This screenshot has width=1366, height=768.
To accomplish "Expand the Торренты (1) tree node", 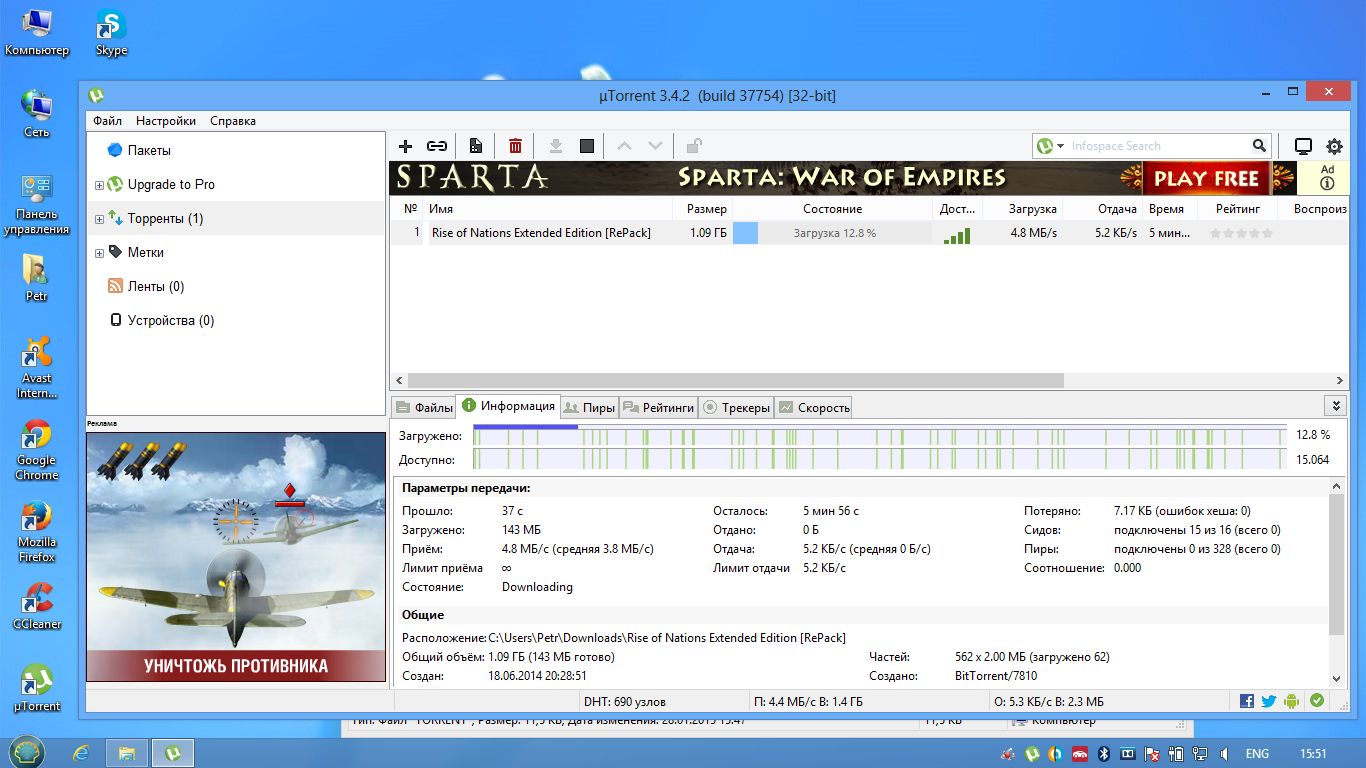I will click(x=99, y=219).
